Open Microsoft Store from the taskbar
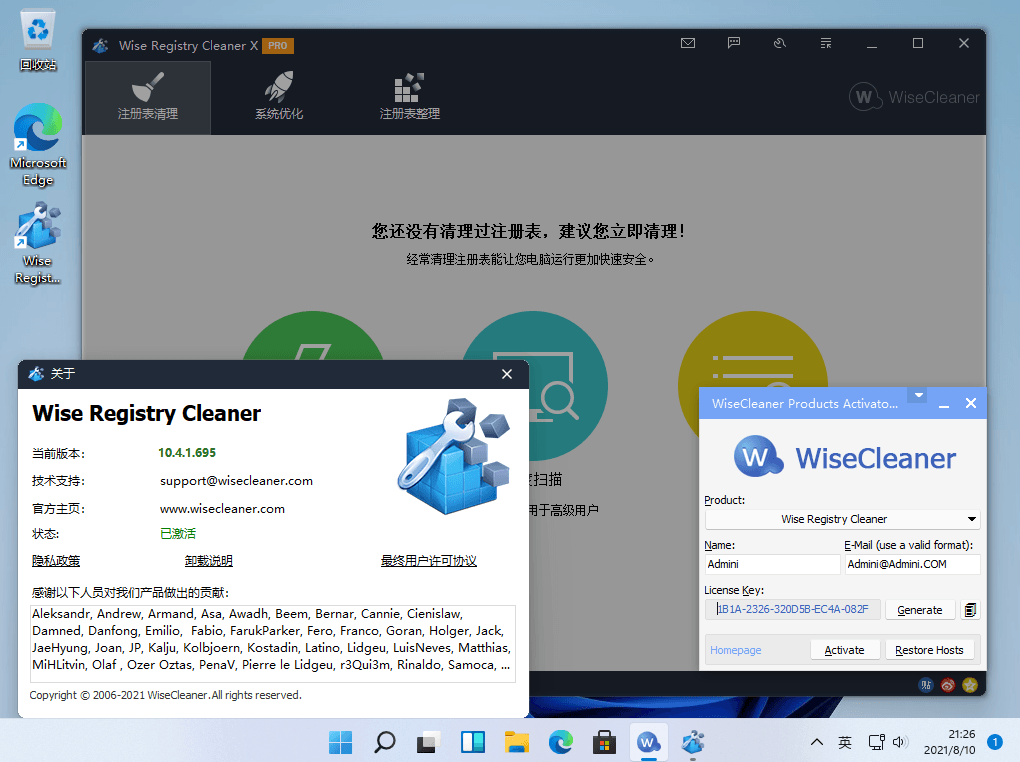1020x762 pixels. coord(604,742)
